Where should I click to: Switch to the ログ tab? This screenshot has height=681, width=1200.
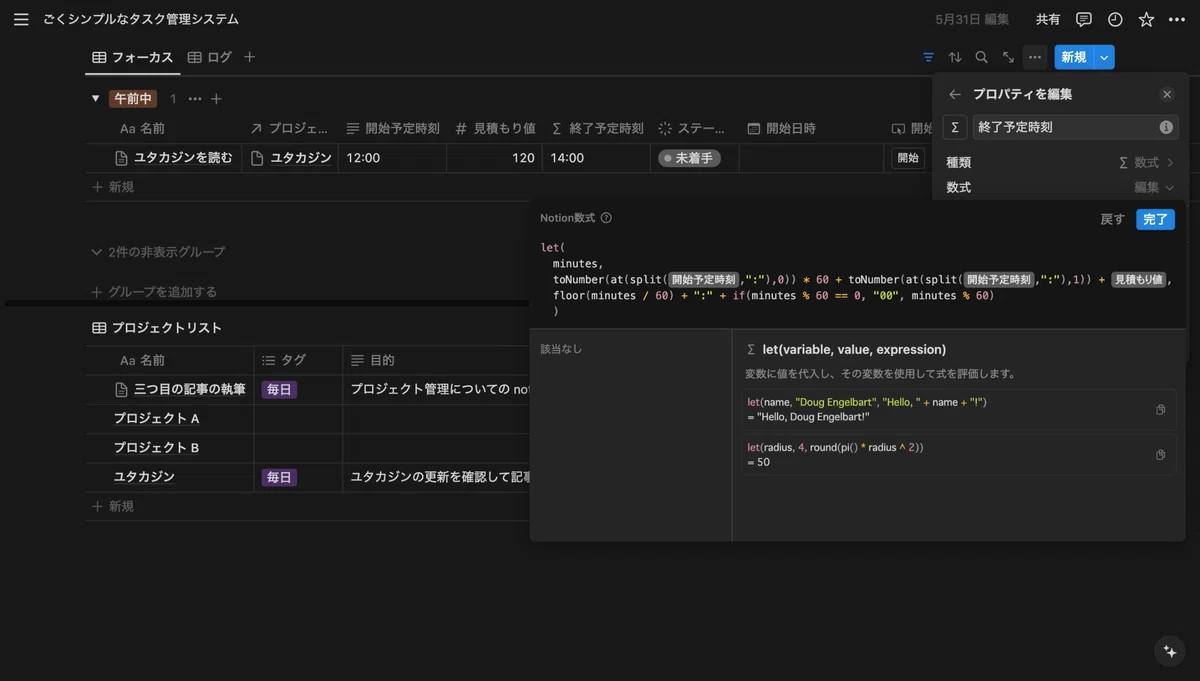(209, 57)
